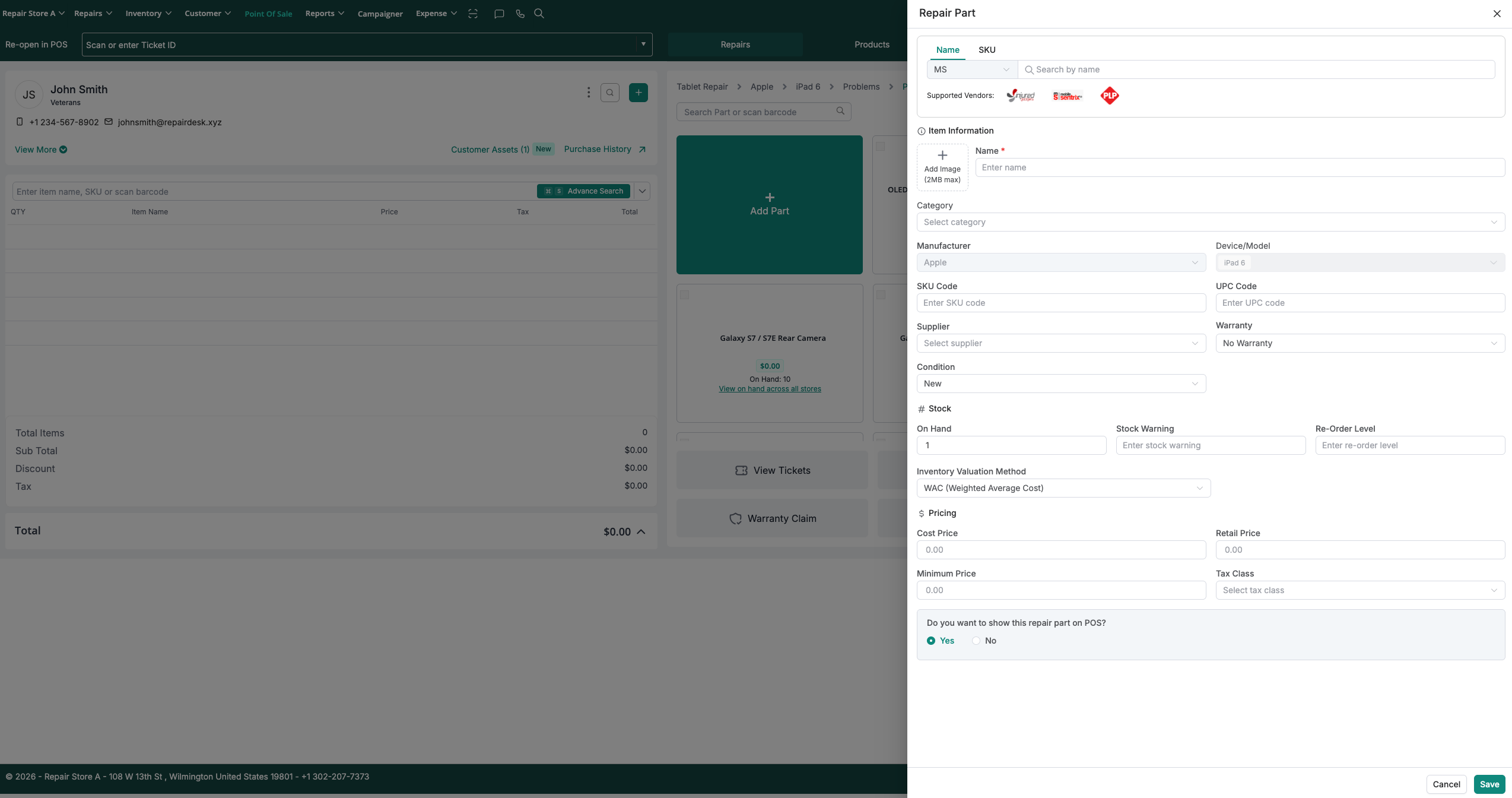This screenshot has height=798, width=1512.
Task: Open the Select supplier dropdown
Action: pos(1060,343)
